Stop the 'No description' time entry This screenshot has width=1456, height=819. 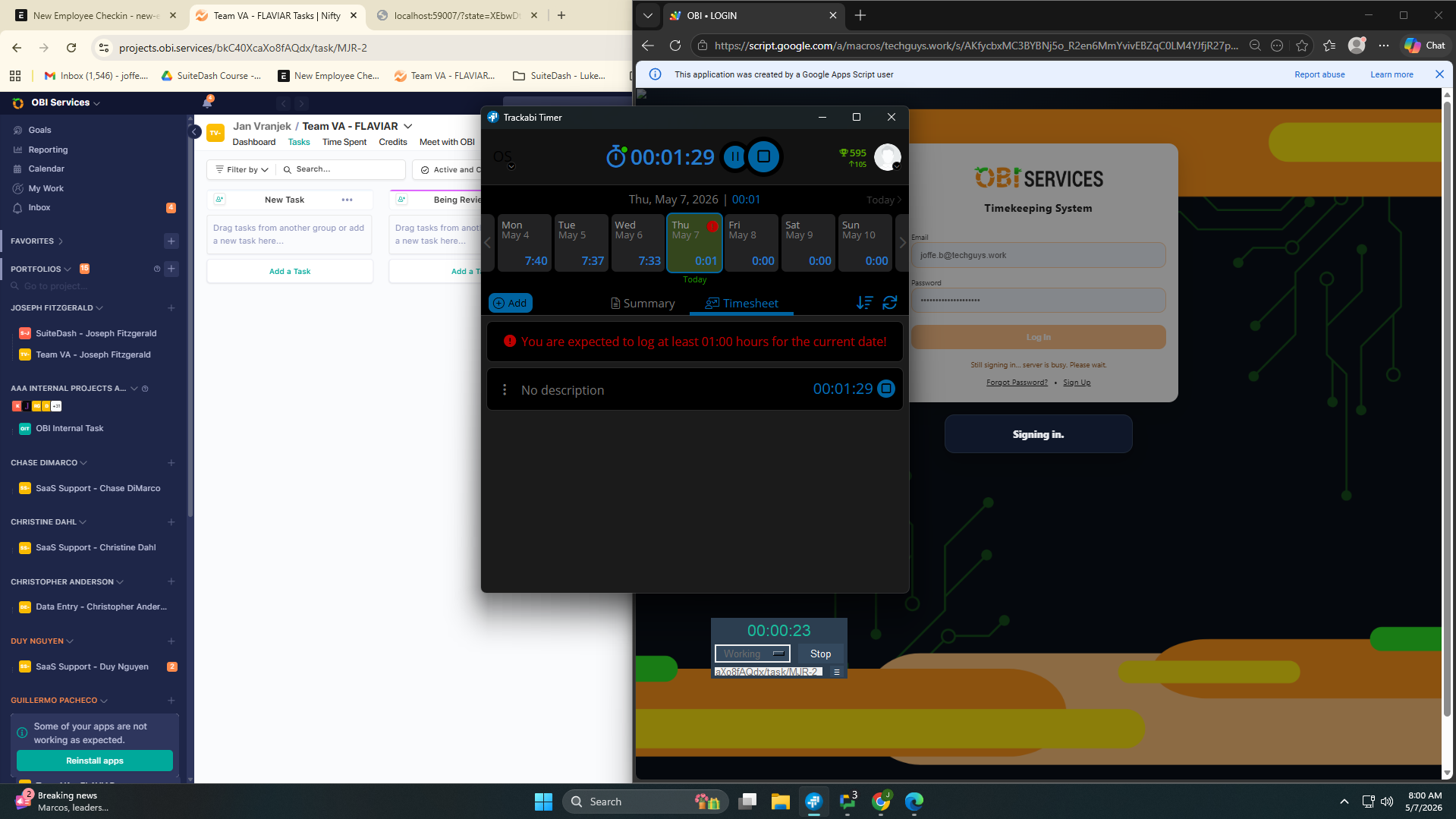click(885, 389)
